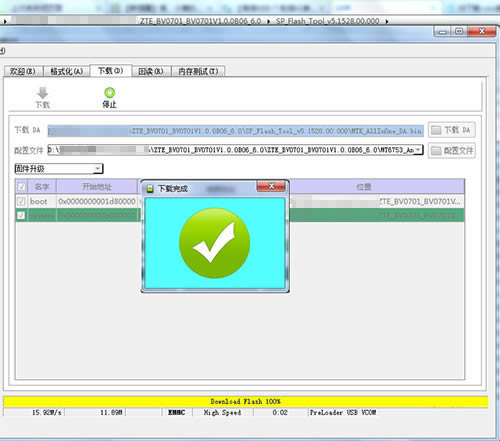Uncheck the boot partition checkbox
Screen dimensions: 500x441
21,201
